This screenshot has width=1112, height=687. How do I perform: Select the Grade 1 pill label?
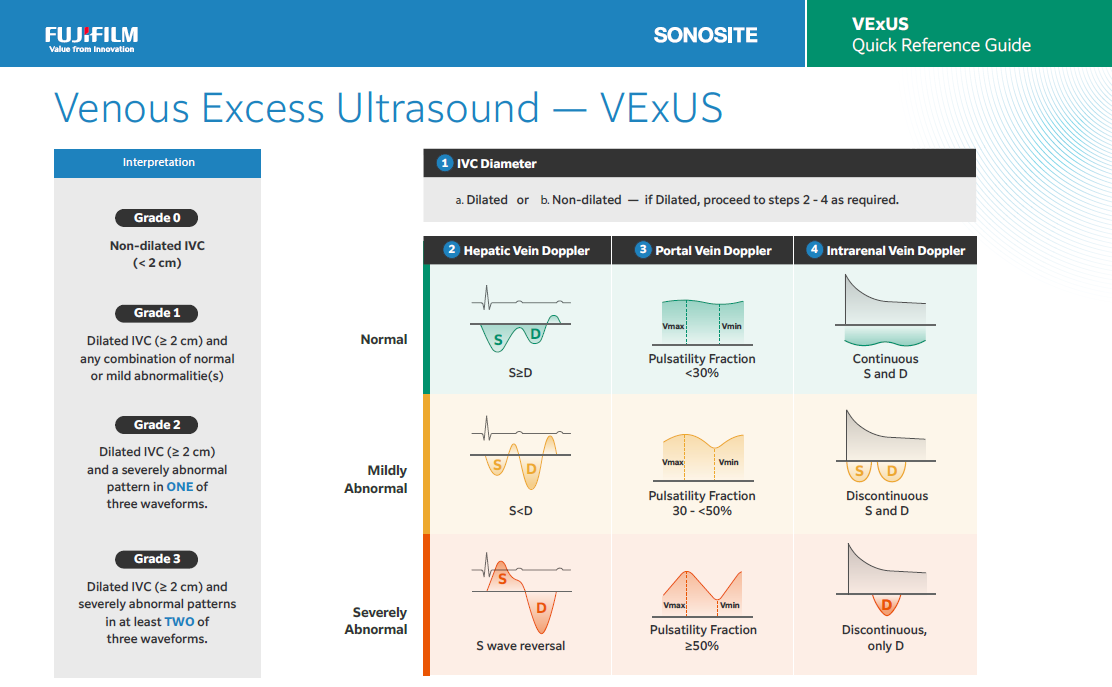[157, 313]
